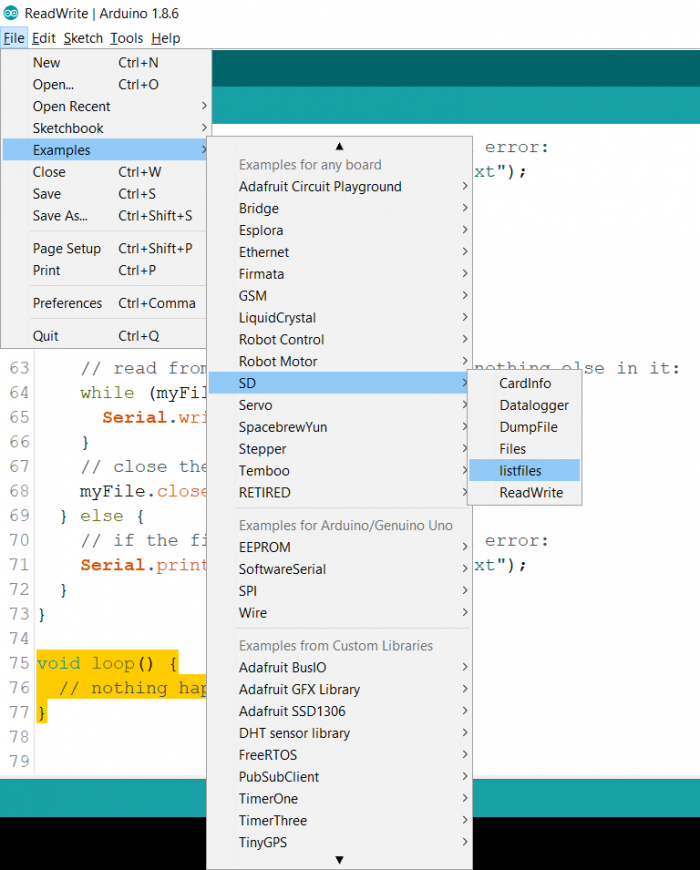Expand the Robot Control examples submenu
This screenshot has height=870, width=700.
click(x=339, y=340)
